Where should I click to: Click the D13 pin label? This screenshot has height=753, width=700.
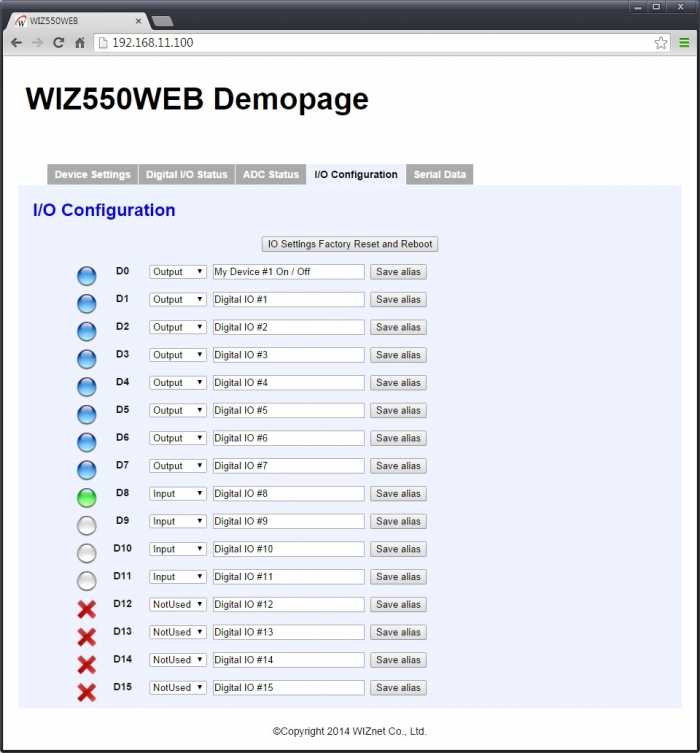pos(122,632)
